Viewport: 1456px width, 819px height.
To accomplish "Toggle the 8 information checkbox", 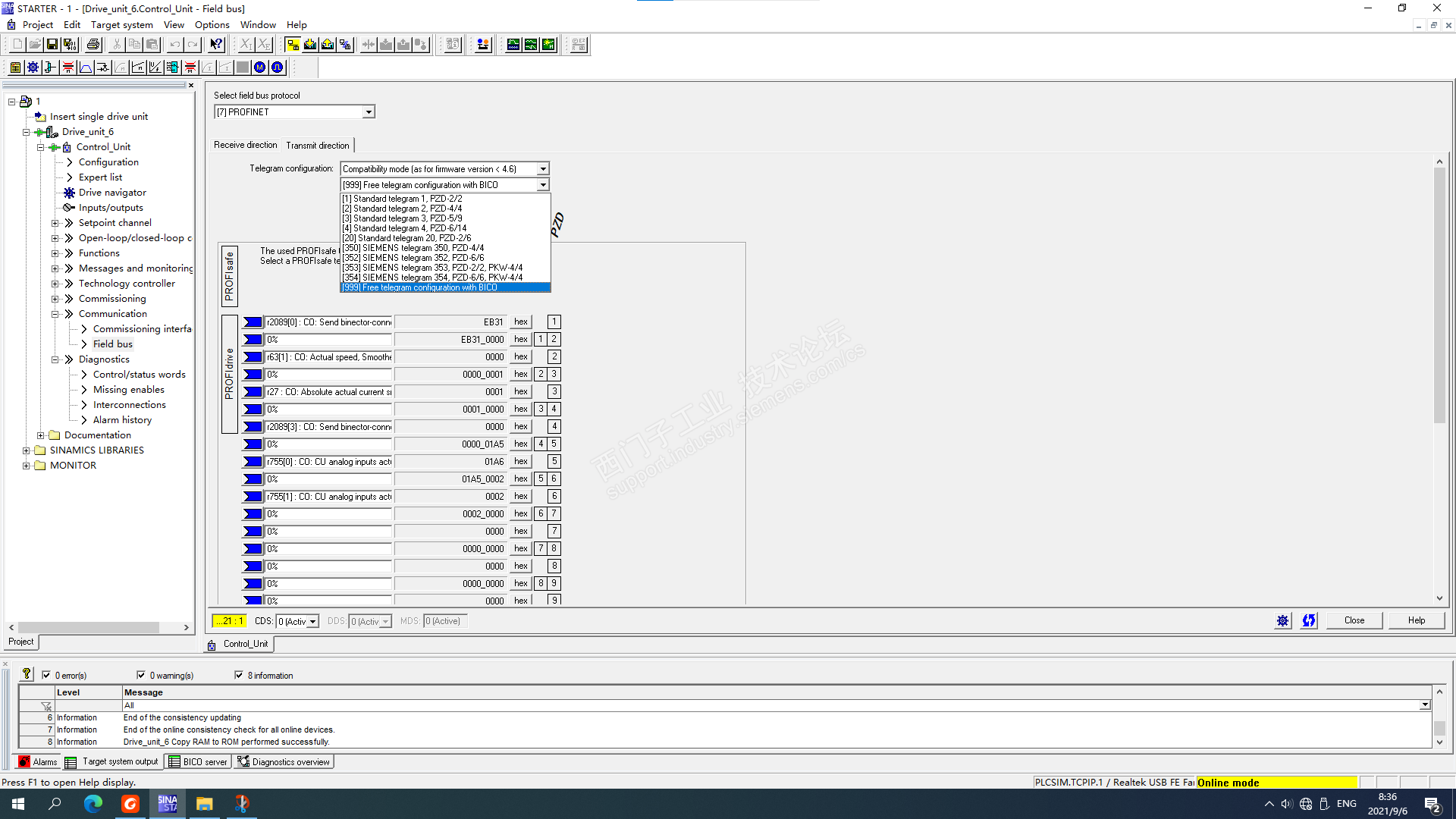I will pyautogui.click(x=239, y=675).
